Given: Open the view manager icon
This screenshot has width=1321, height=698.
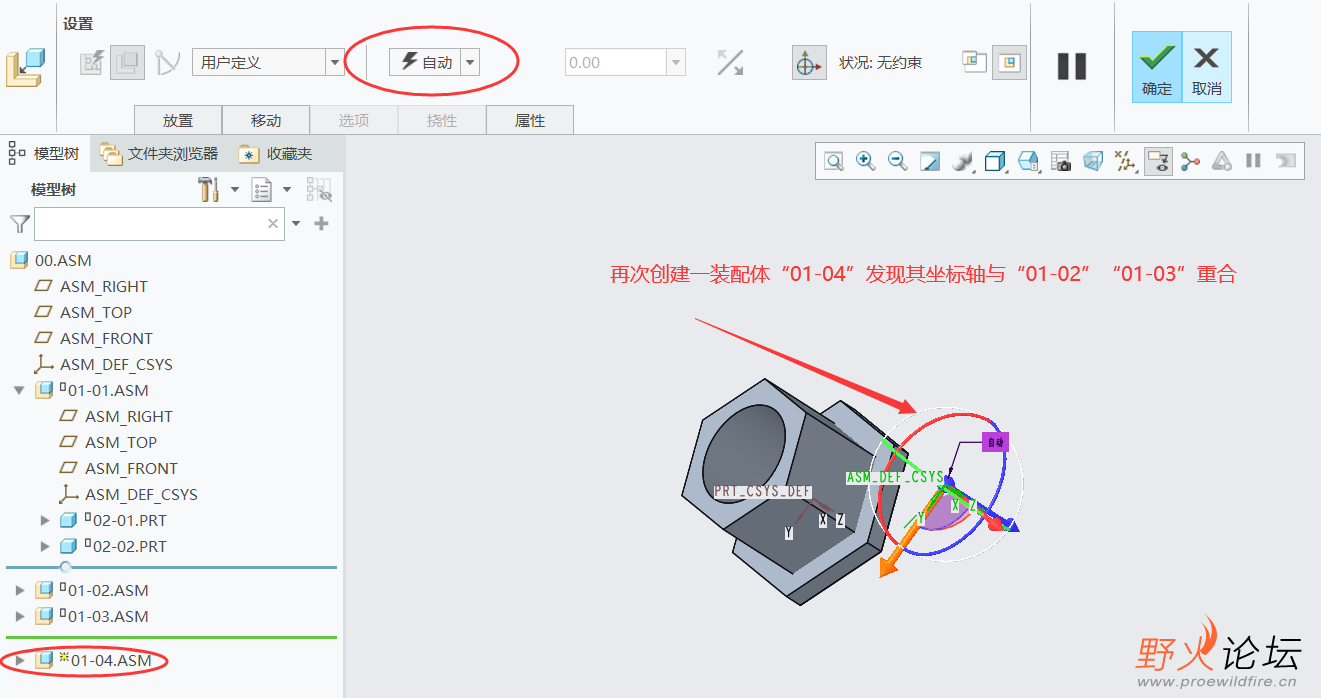Looking at the screenshot, I should tap(1029, 161).
